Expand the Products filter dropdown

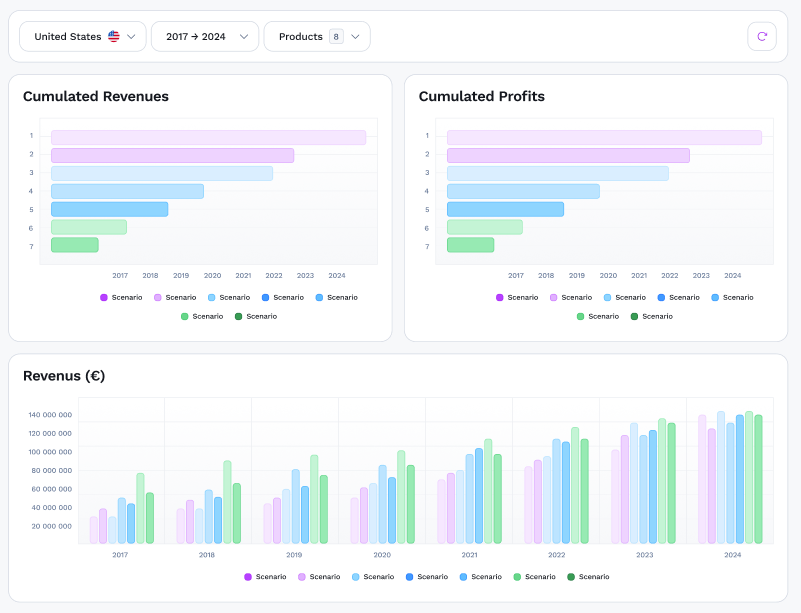pos(317,36)
